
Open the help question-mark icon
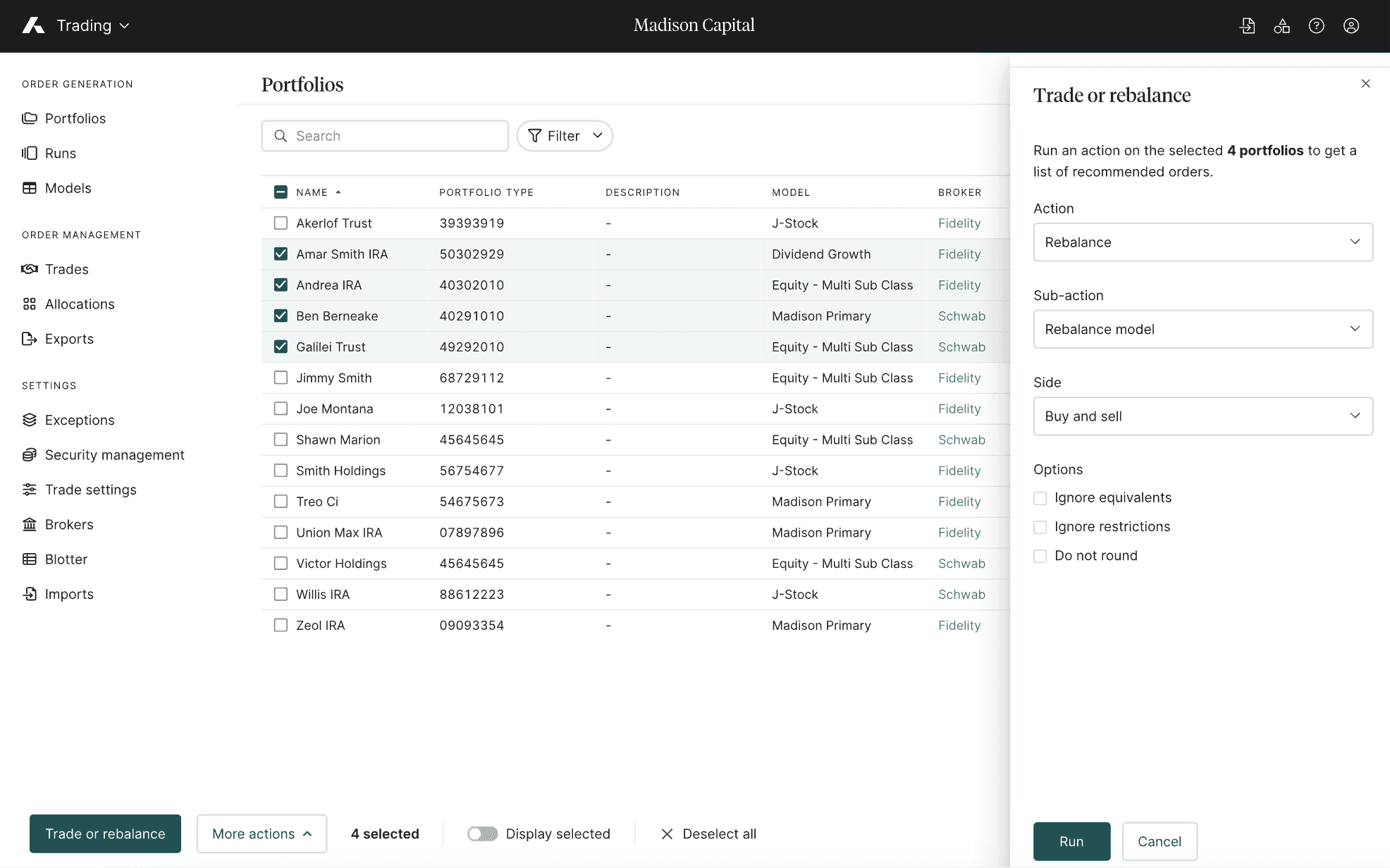[x=1317, y=25]
